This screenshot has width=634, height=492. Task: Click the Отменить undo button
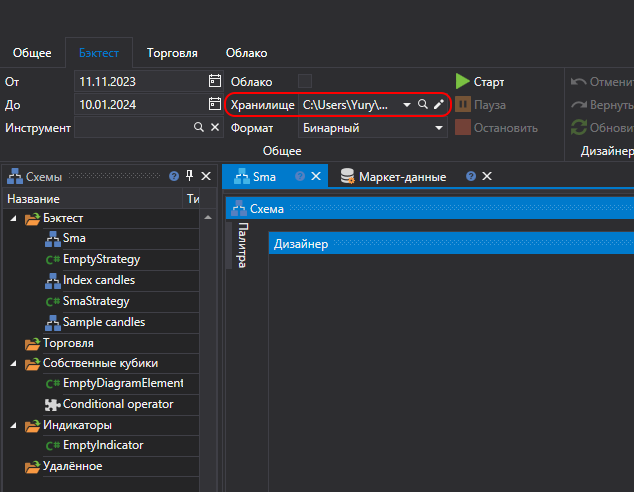click(602, 82)
